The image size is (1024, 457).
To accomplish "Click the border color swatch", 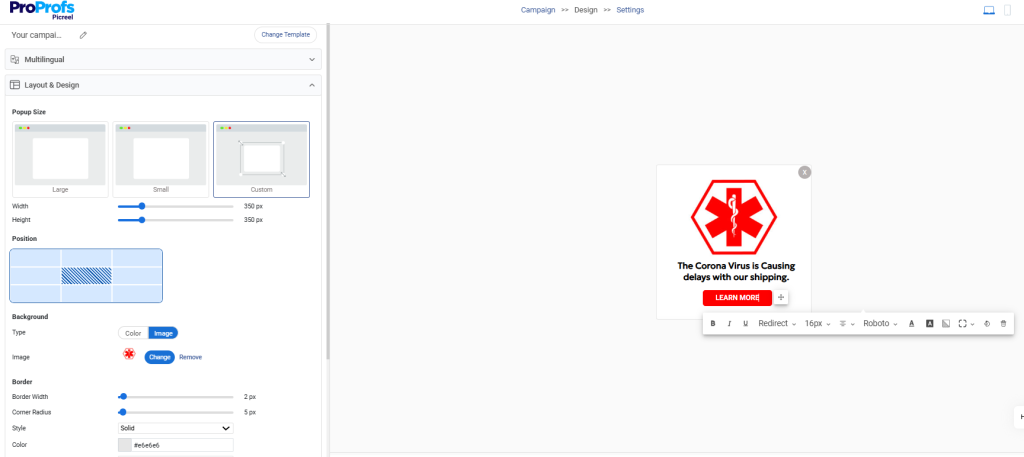I will tap(124, 445).
